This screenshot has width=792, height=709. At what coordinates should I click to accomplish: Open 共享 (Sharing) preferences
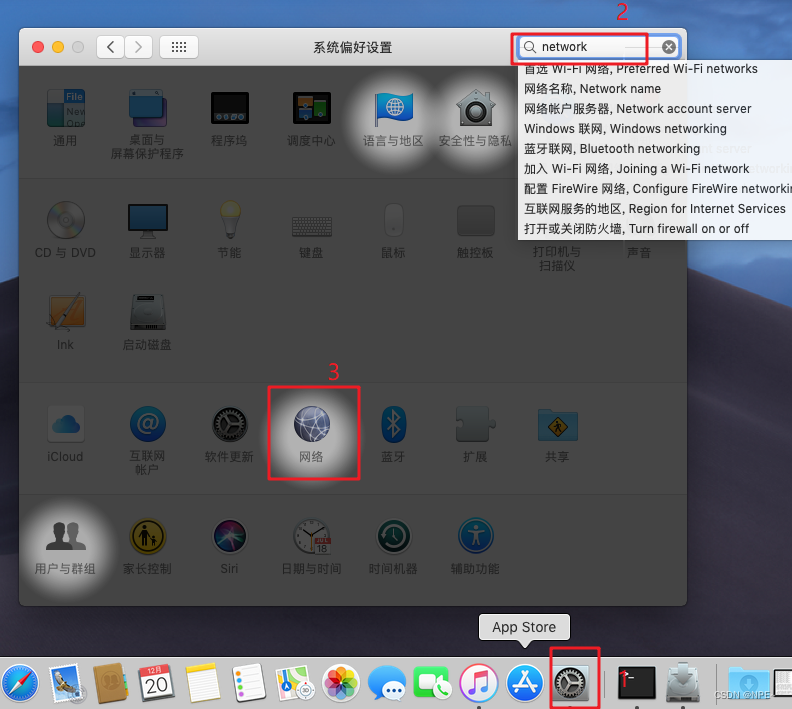click(x=558, y=435)
